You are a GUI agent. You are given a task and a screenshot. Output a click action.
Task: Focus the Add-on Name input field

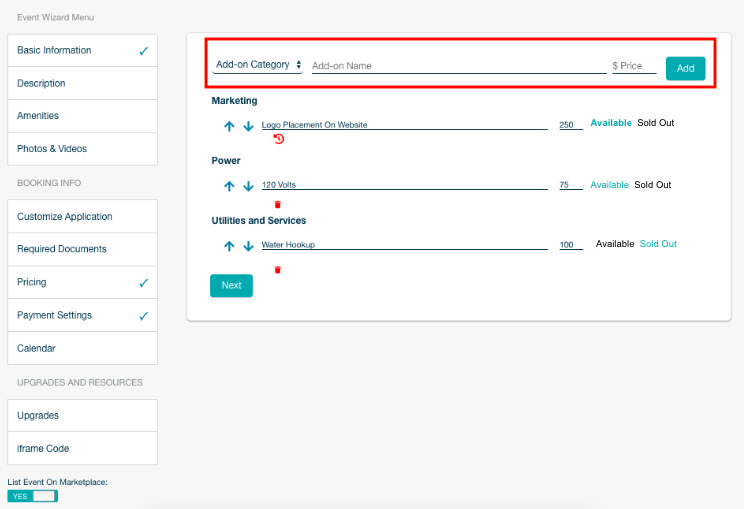459,66
